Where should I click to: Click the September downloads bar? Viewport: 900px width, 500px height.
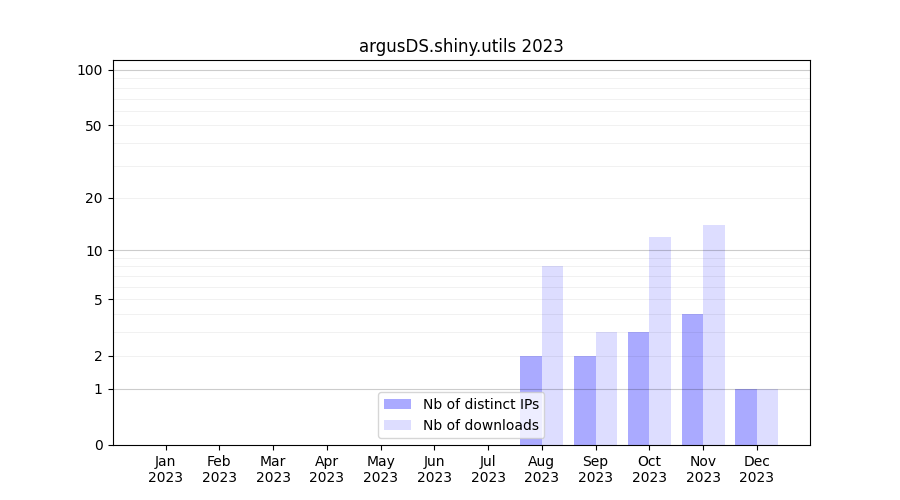tap(606, 388)
